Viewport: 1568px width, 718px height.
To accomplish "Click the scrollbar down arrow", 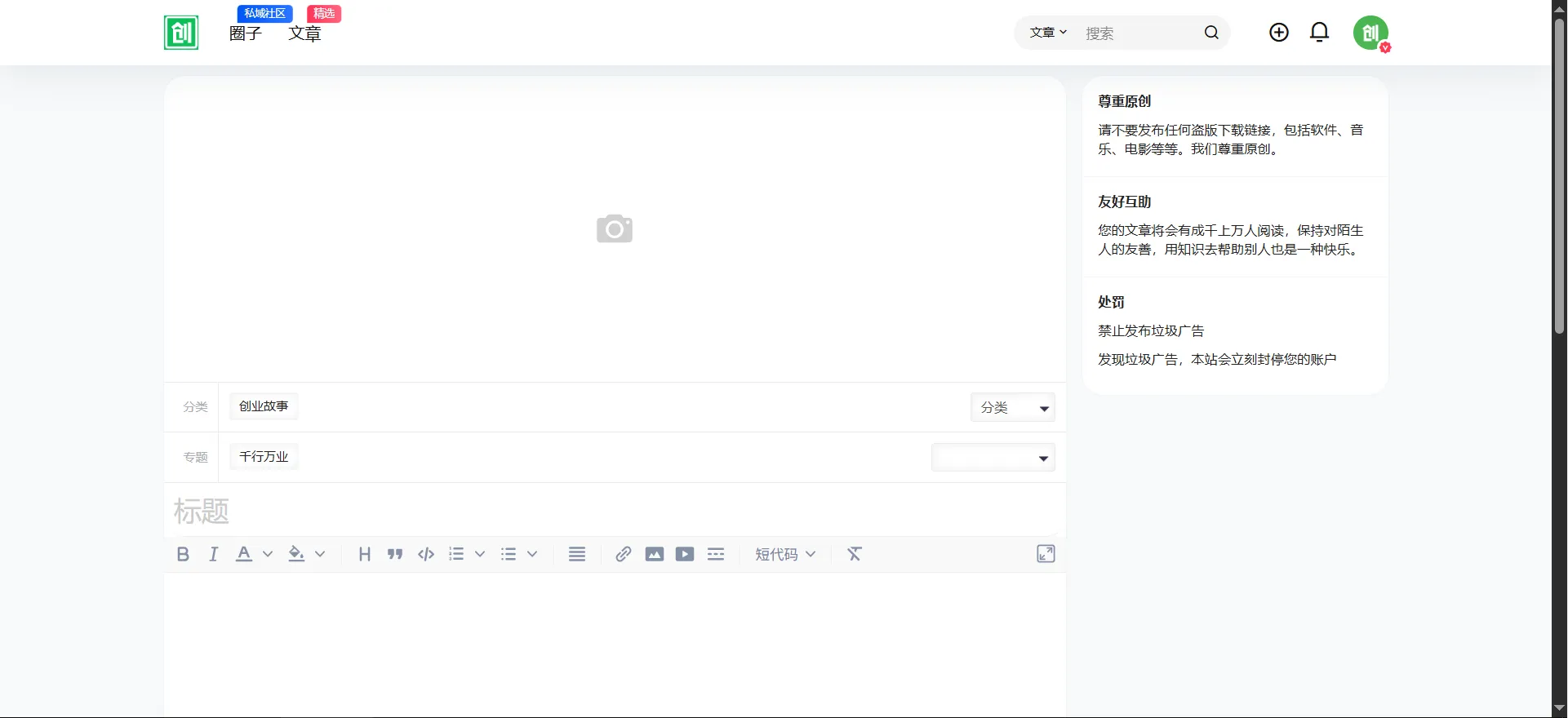I will (x=1560, y=709).
